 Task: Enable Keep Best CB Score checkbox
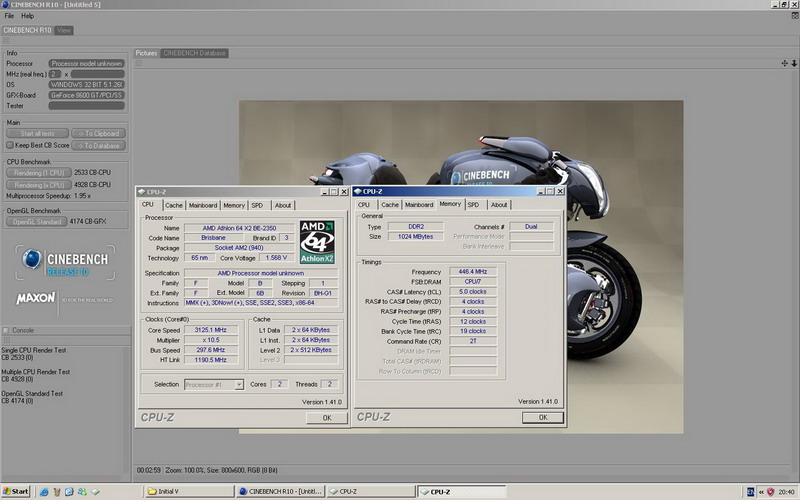[x=10, y=145]
